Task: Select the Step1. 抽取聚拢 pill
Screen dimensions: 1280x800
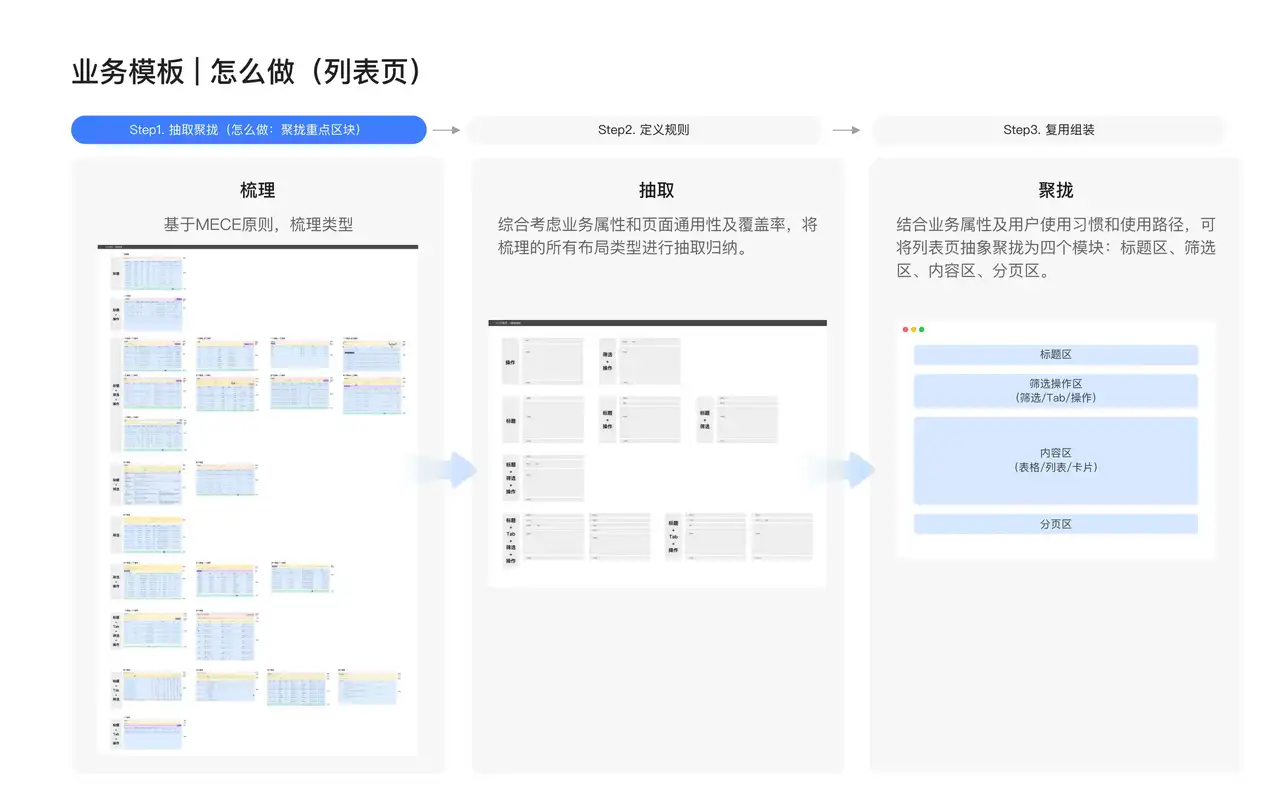Action: point(249,130)
